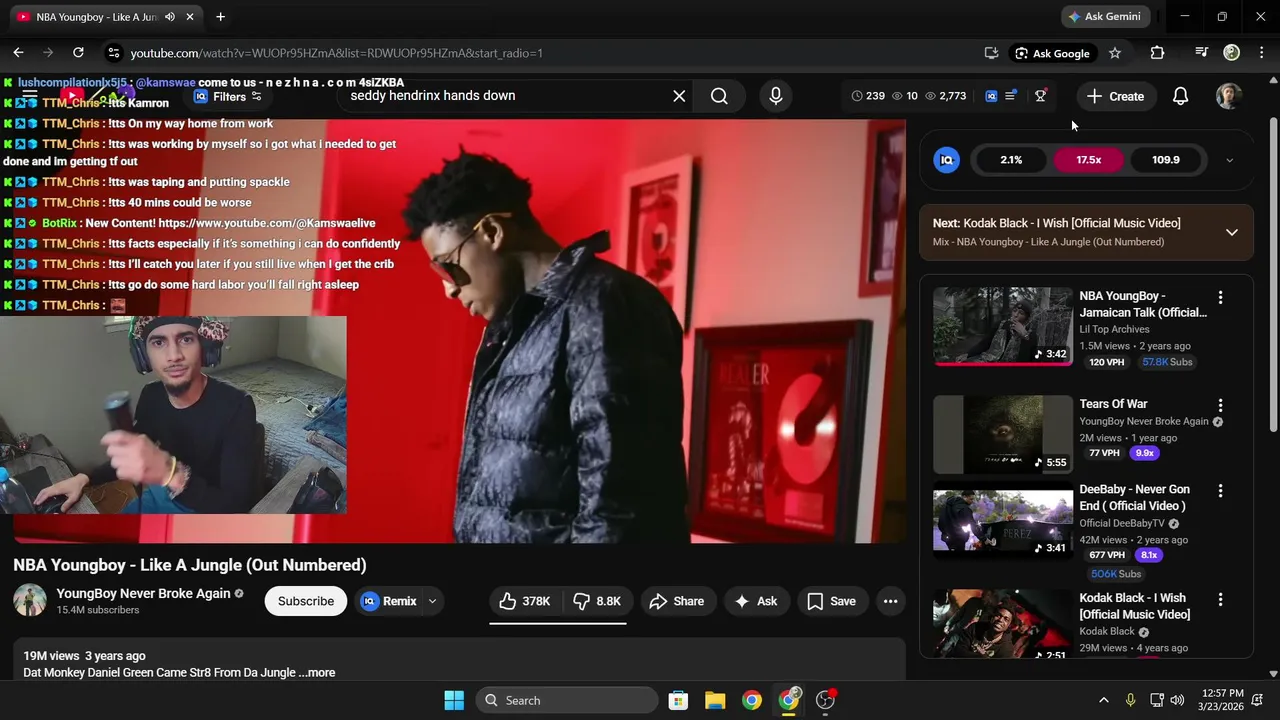Click the Ask button

pos(756,601)
